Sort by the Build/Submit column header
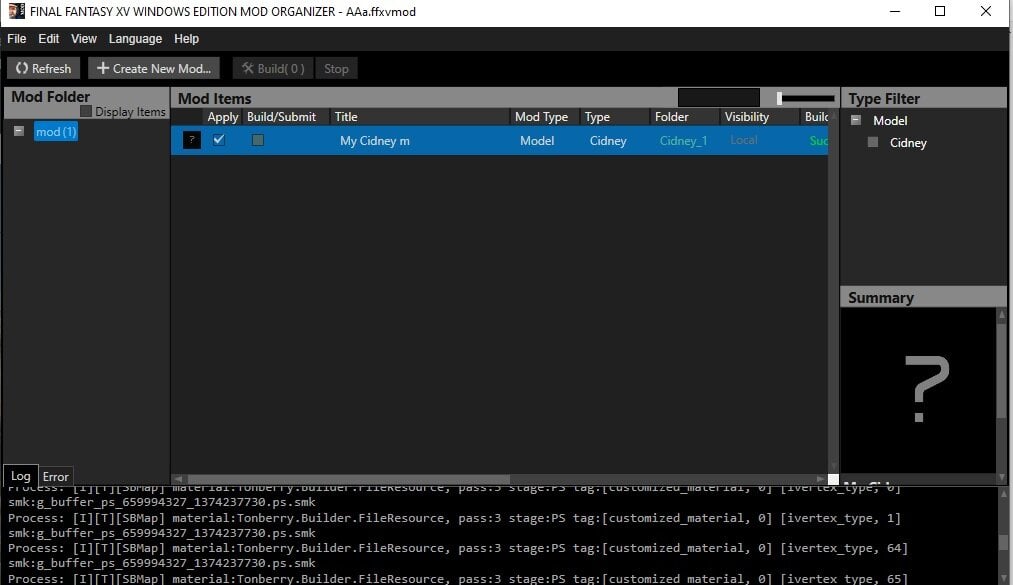 [x=286, y=117]
